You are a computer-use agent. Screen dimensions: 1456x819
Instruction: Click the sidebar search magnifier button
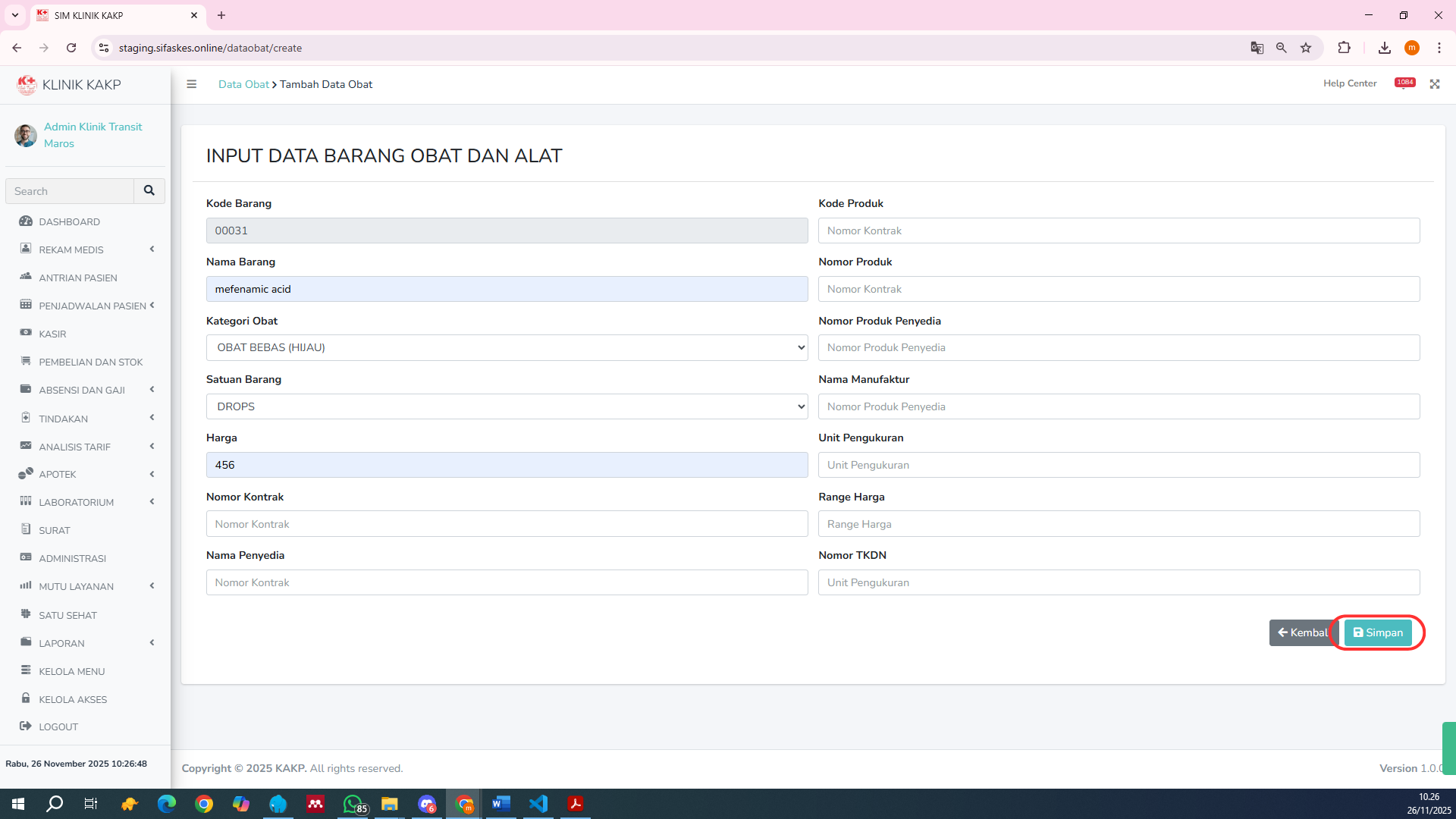click(149, 191)
